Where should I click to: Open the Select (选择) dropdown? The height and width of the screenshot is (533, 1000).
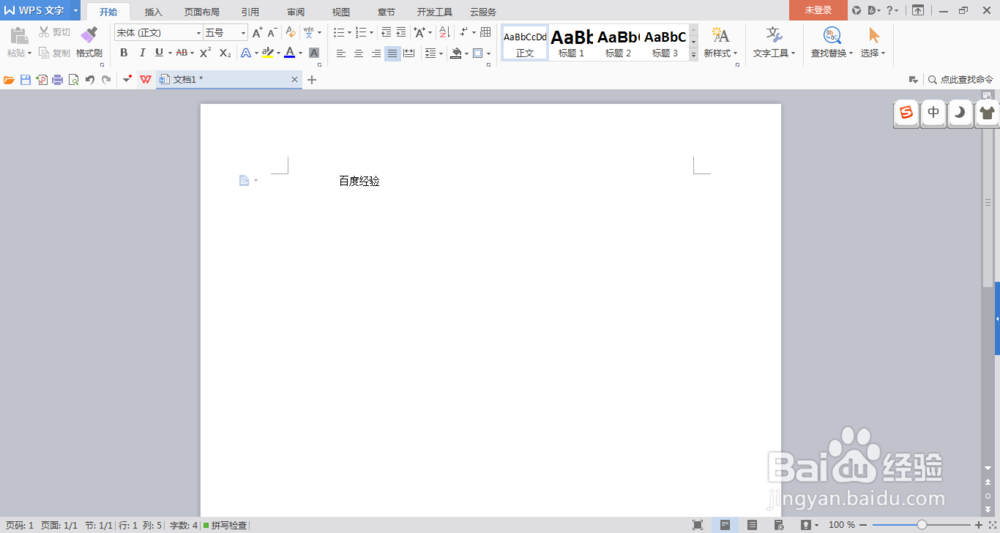pyautogui.click(x=873, y=54)
